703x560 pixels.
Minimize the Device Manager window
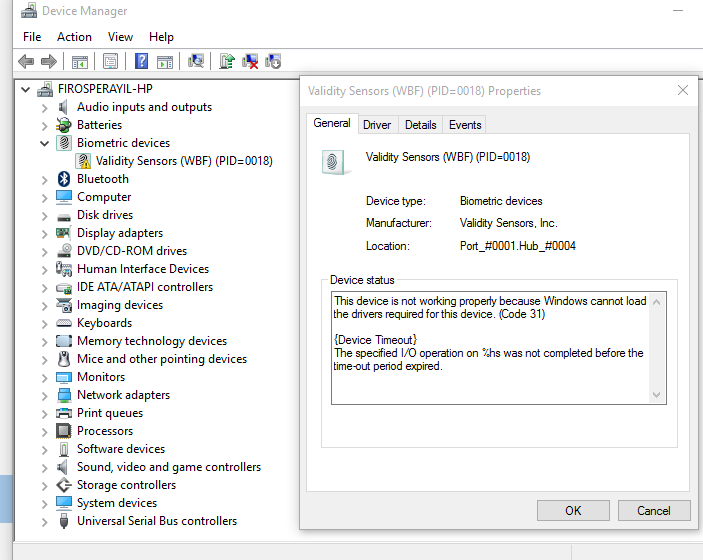(678, 10)
